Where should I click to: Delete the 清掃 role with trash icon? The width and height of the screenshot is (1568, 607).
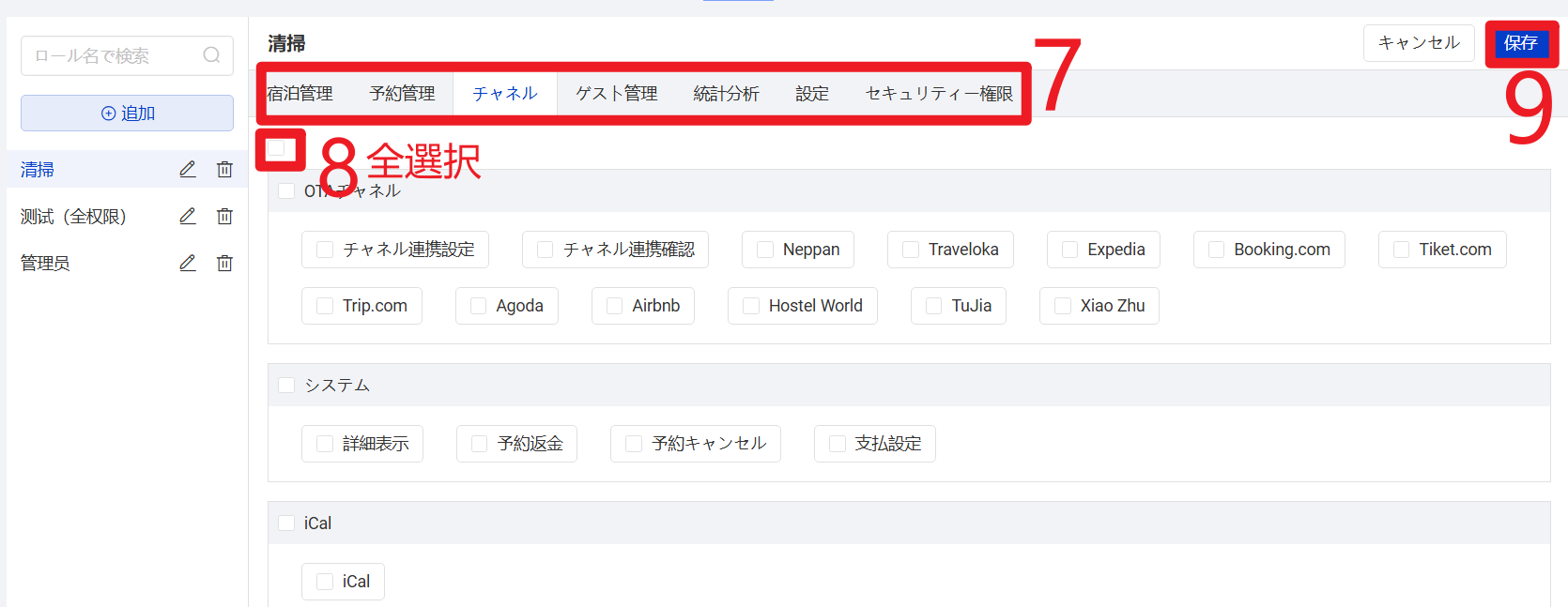coord(224,169)
